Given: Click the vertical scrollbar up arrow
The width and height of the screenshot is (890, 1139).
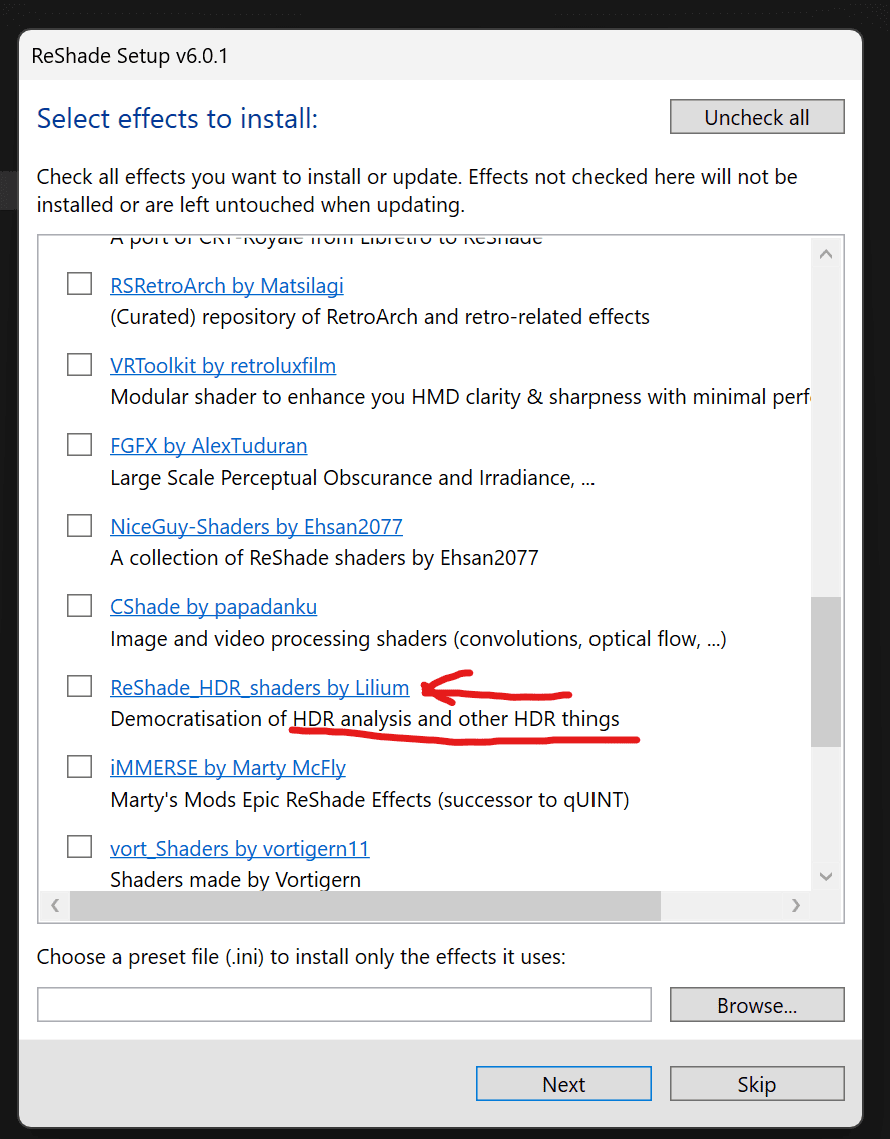Looking at the screenshot, I should pos(825,254).
